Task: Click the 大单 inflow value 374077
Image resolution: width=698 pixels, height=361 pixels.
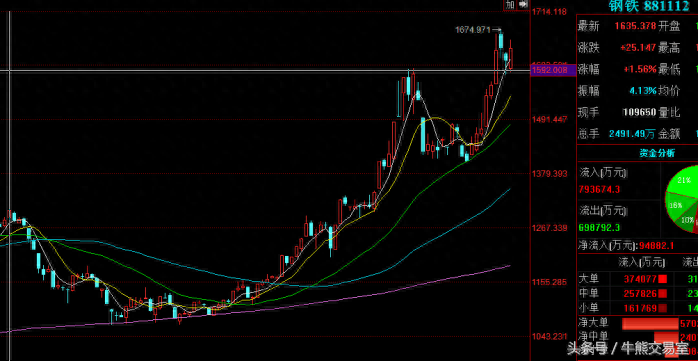Action: point(641,279)
